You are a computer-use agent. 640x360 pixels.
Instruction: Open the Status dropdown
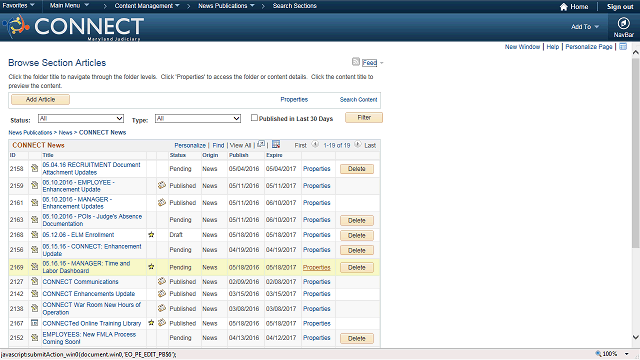pyautogui.click(x=81, y=118)
